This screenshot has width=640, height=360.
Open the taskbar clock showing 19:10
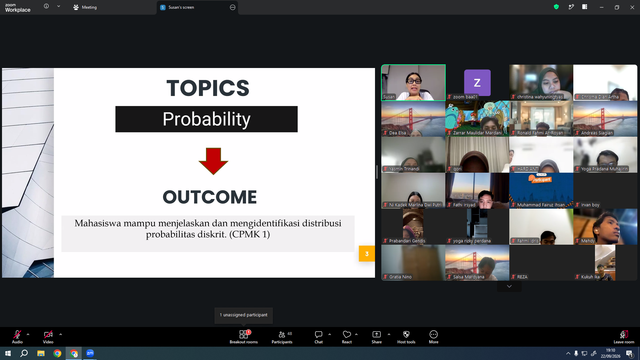point(610,353)
